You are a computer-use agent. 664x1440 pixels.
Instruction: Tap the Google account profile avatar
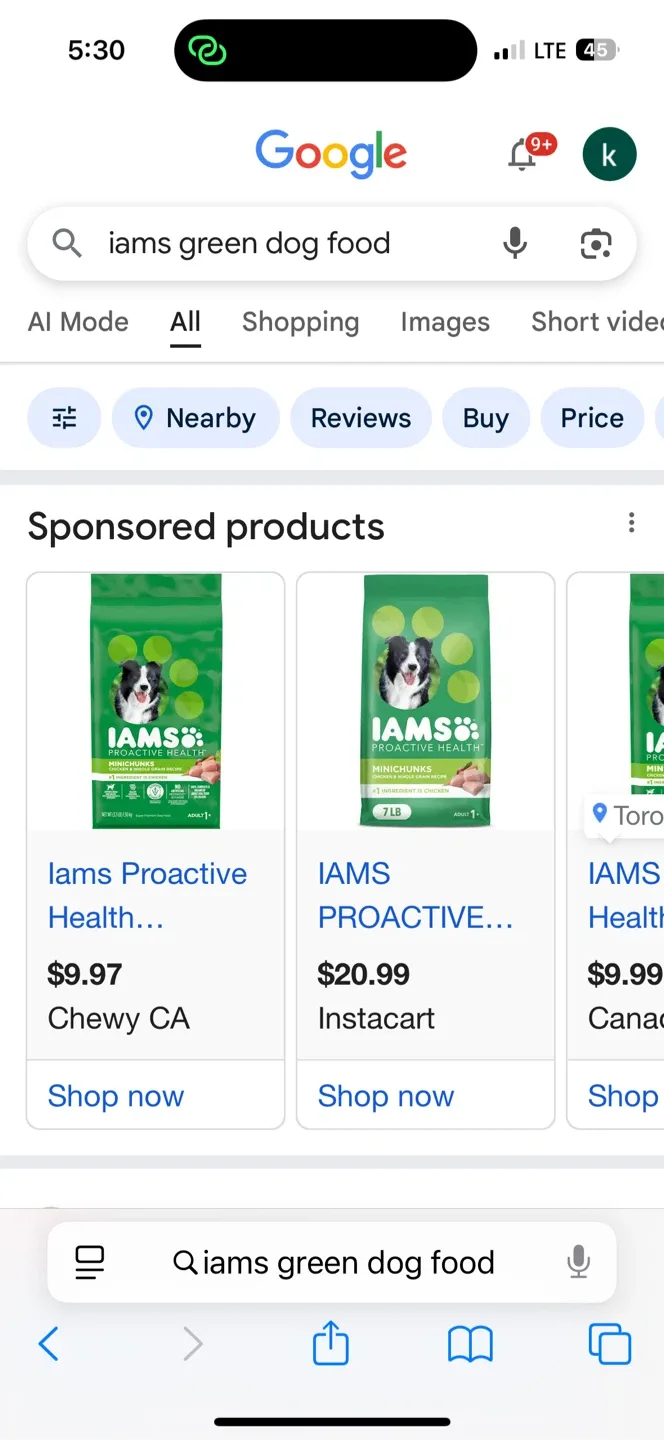click(x=609, y=154)
